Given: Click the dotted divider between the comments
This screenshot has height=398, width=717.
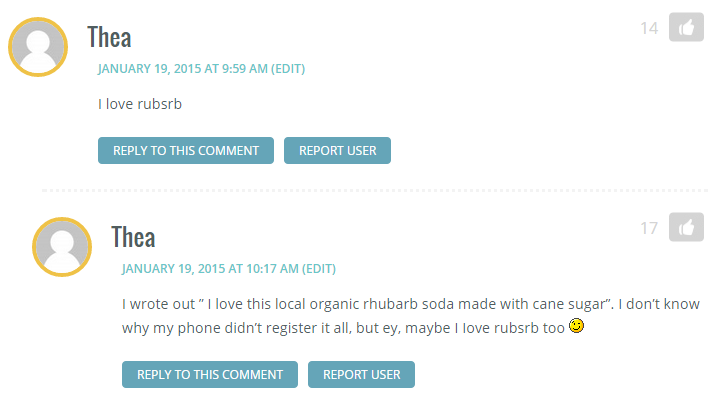Looking at the screenshot, I should click(x=375, y=190).
